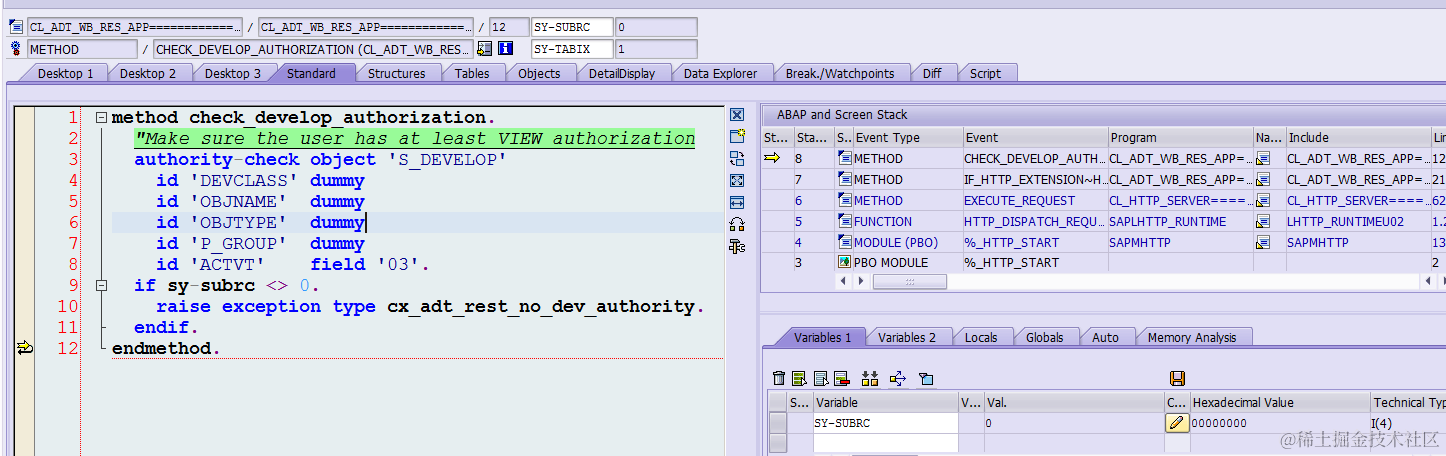Open the Data Explorer tab
Viewport: 1446px width, 456px height.
point(720,73)
